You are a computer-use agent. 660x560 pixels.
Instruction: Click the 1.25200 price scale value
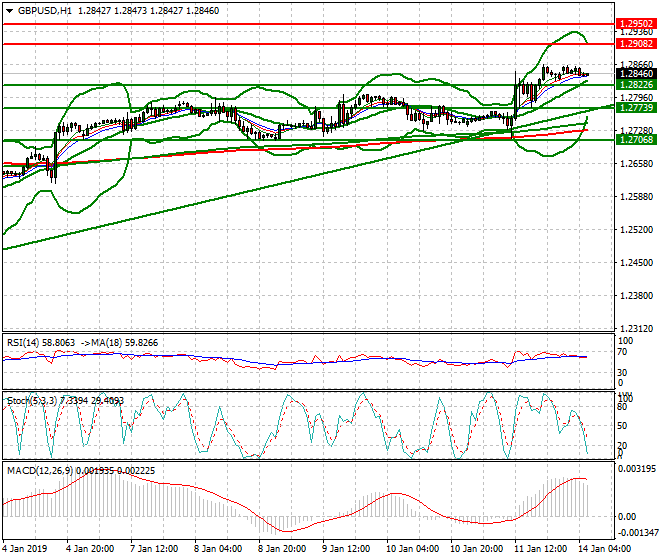coord(636,229)
